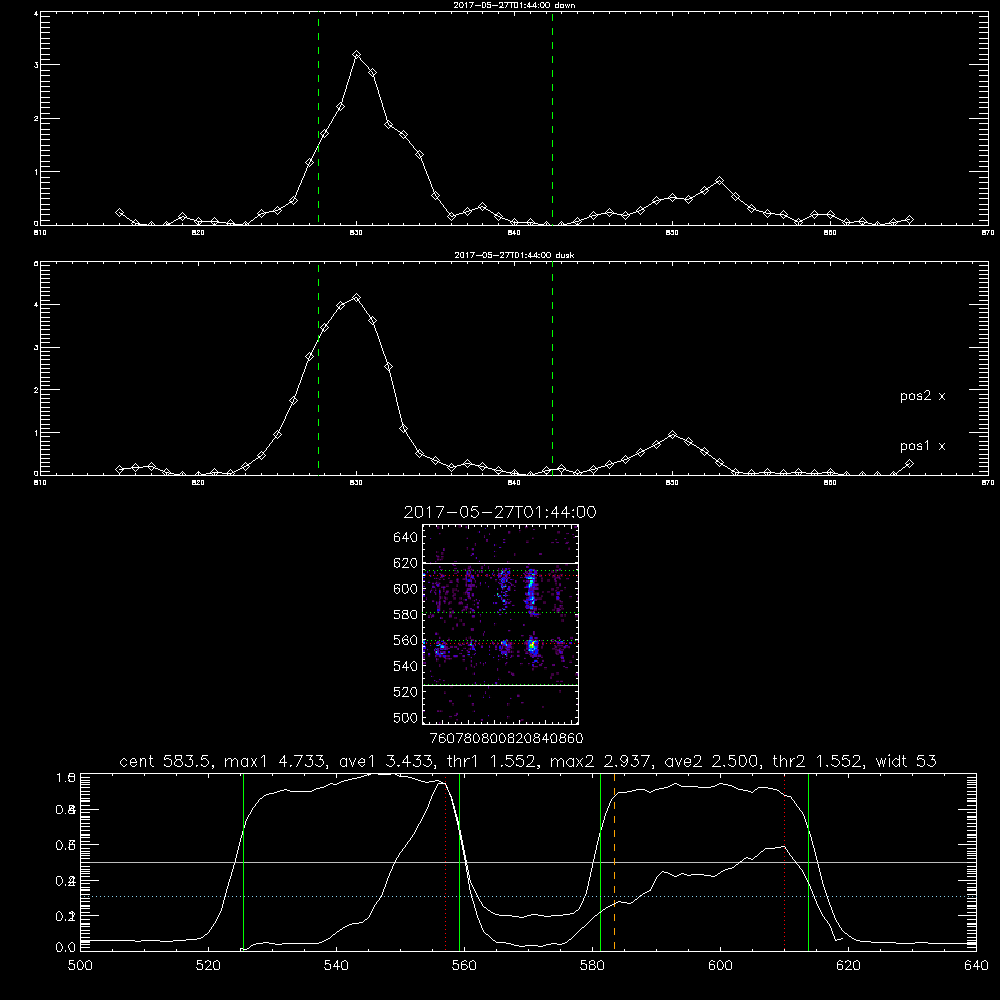Click the x-axis label "520" under the bottom plot
The image size is (1000, 1000).
point(208,966)
